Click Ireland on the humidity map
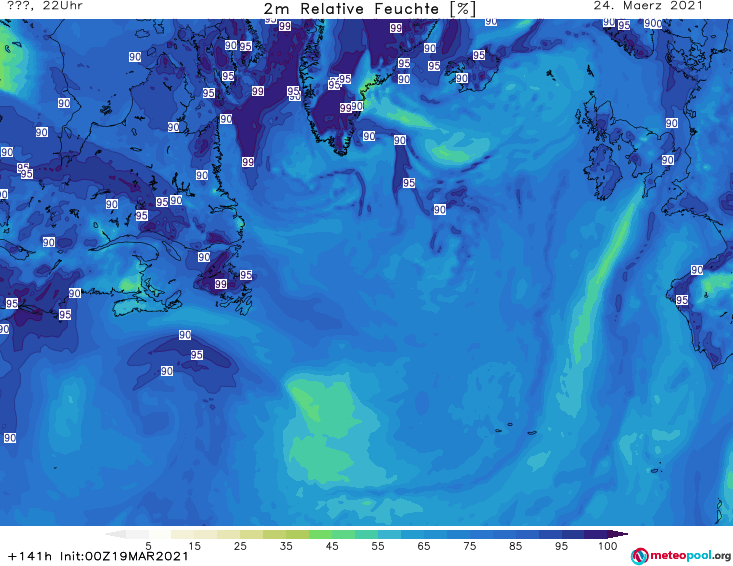The image size is (733, 566). 601,172
